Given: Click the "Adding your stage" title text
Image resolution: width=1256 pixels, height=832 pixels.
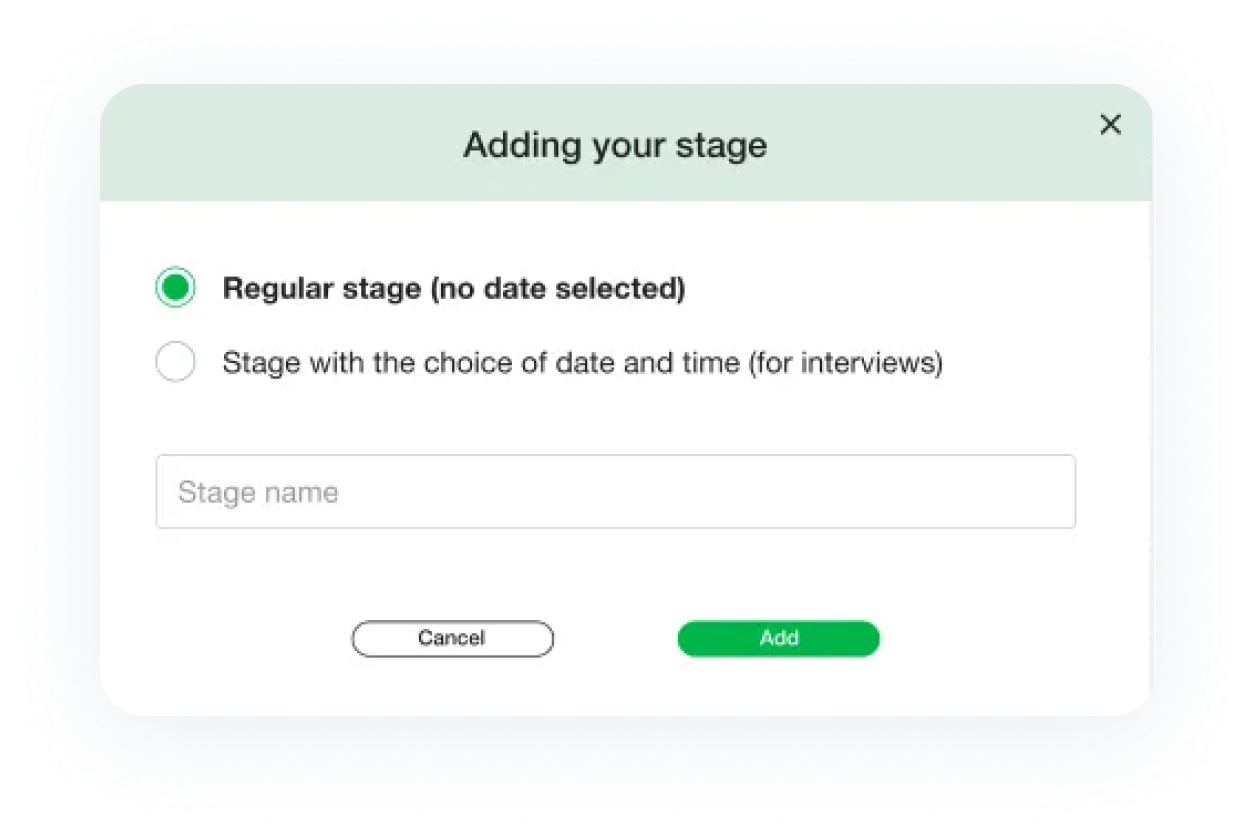Looking at the screenshot, I should pyautogui.click(x=615, y=145).
